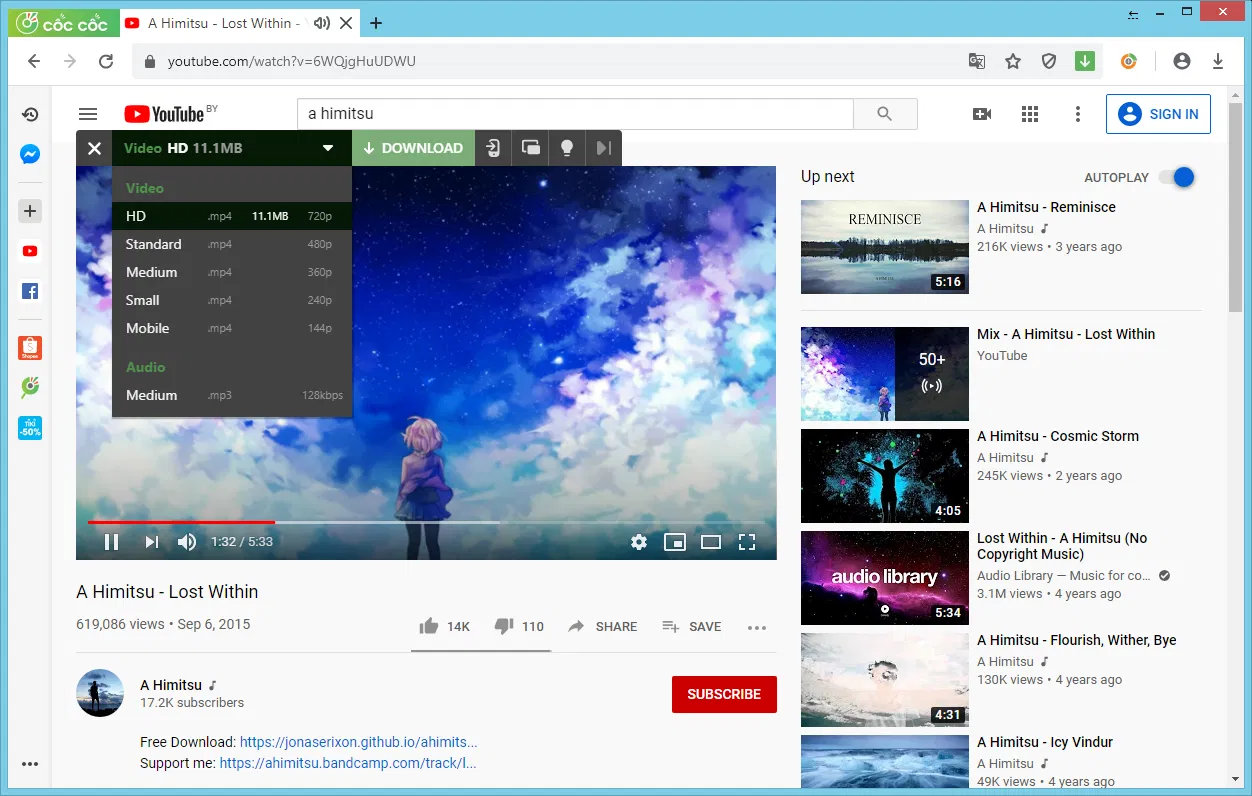The width and height of the screenshot is (1252, 796).
Task: Open the create video camera icon
Action: coord(982,114)
